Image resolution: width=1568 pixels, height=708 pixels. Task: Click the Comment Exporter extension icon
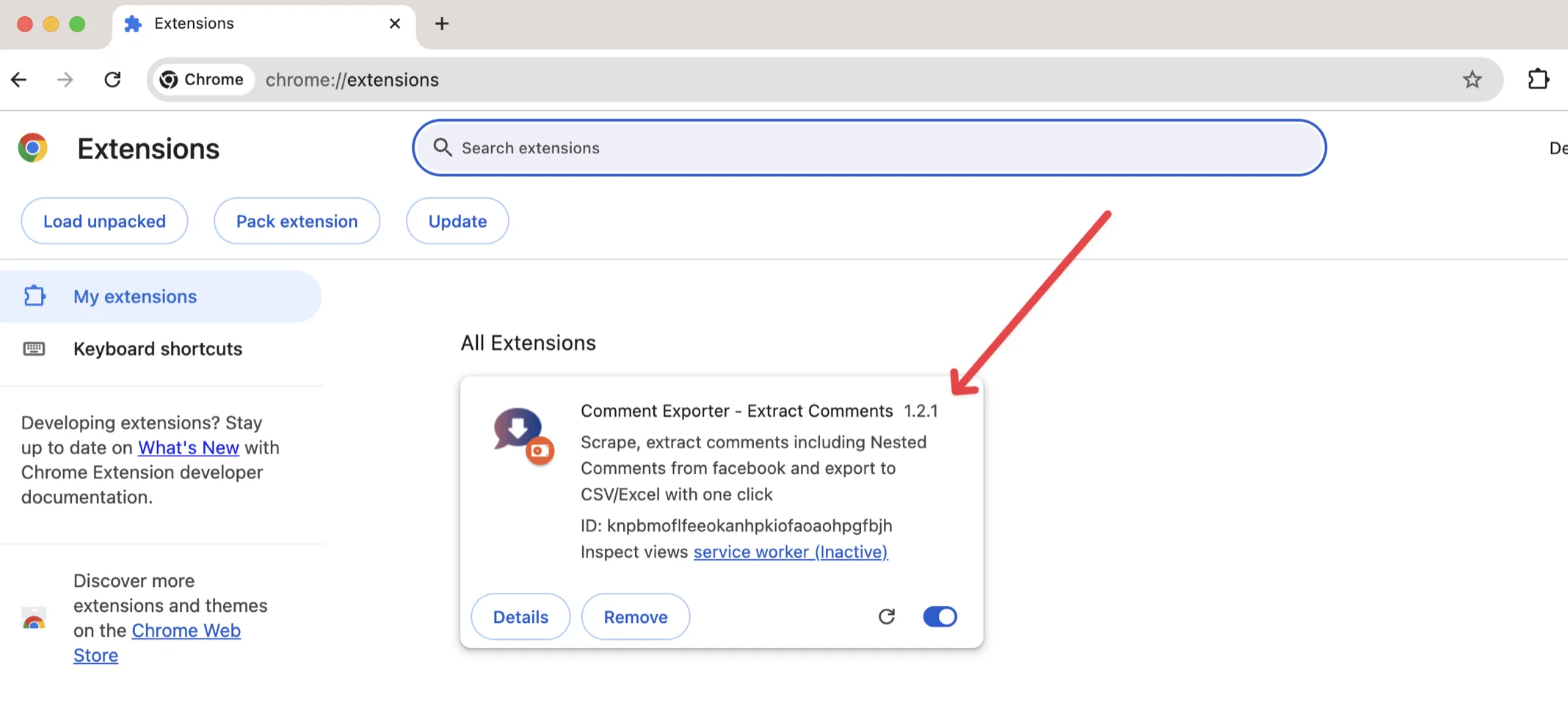point(523,435)
